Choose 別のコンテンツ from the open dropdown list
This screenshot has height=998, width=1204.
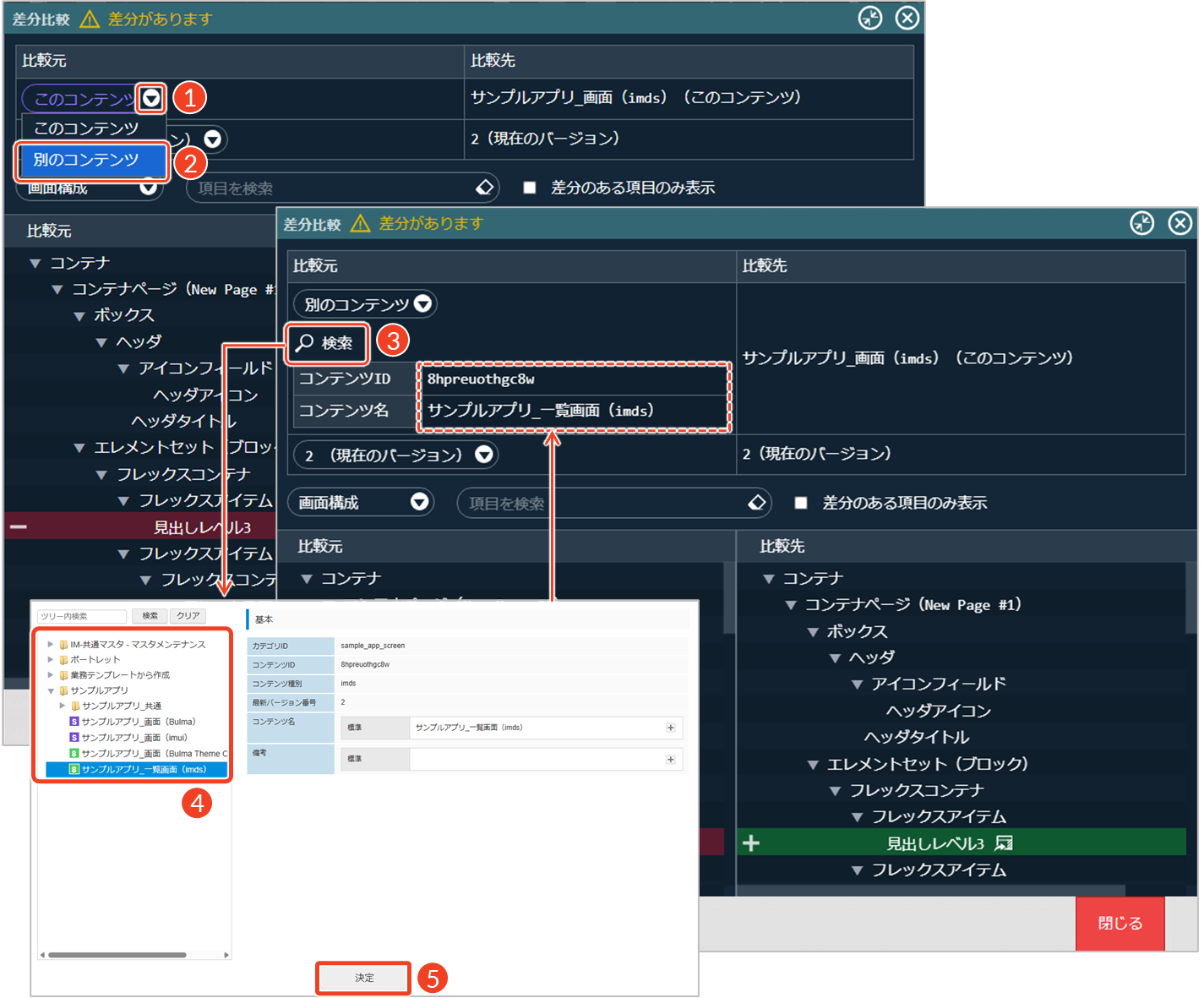point(89,160)
